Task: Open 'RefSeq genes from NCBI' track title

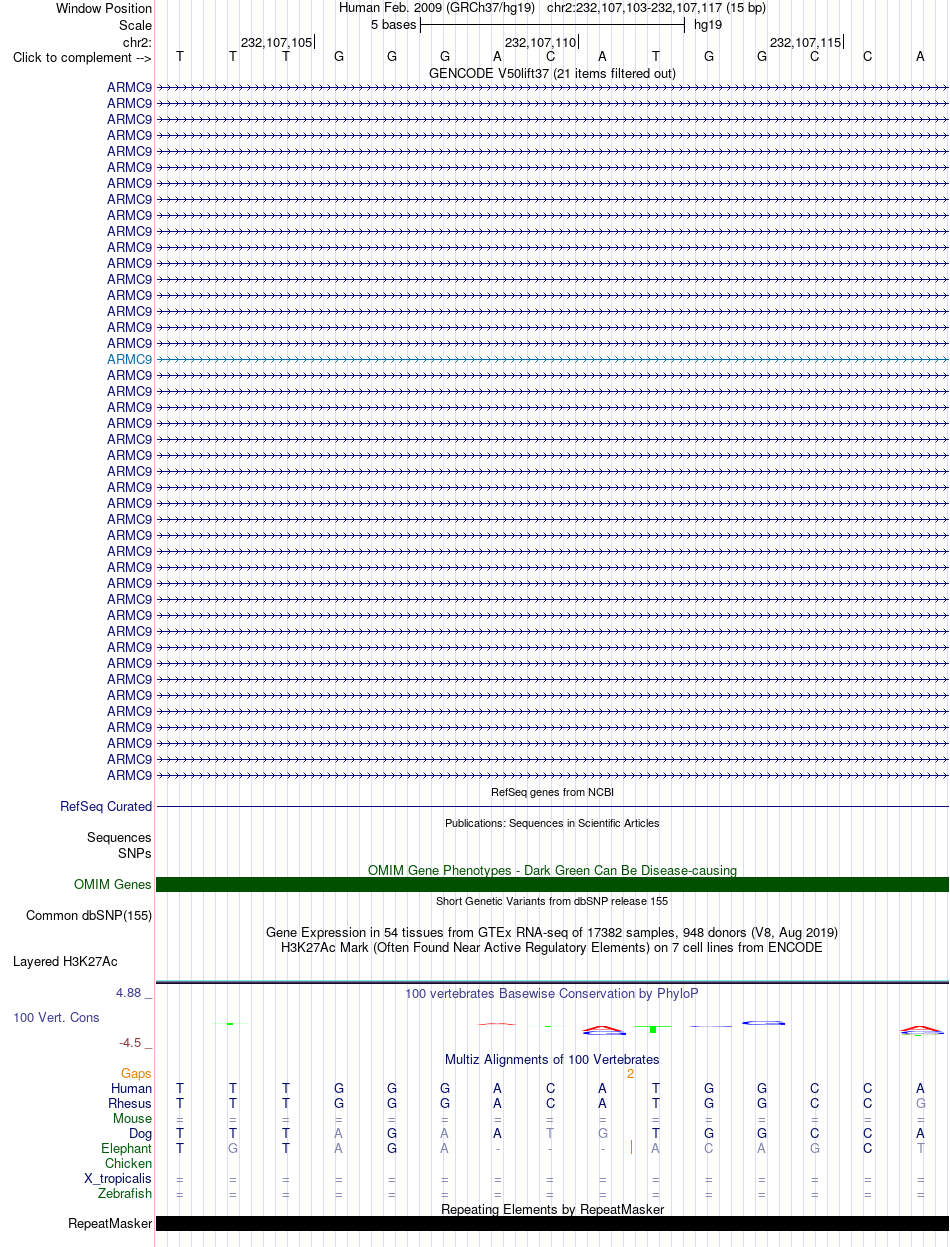Action: [552, 792]
